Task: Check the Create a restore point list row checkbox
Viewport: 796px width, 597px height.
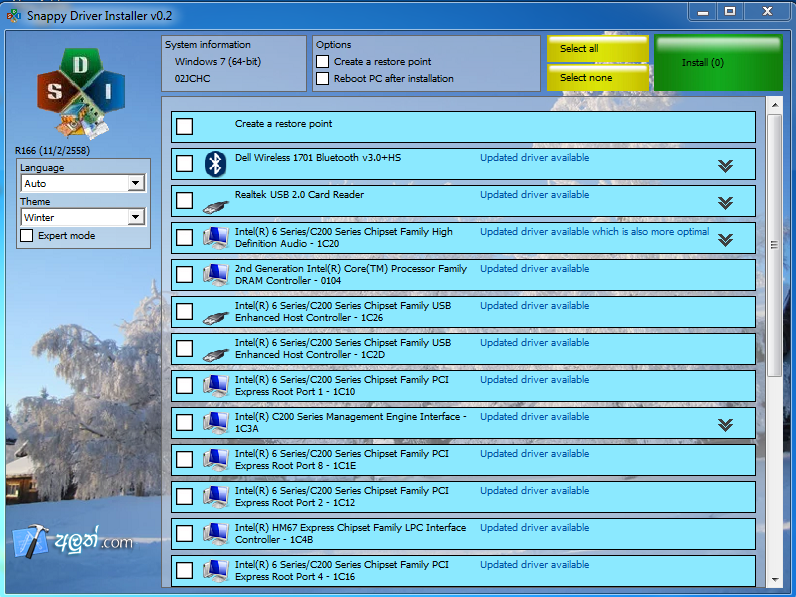Action: click(184, 126)
